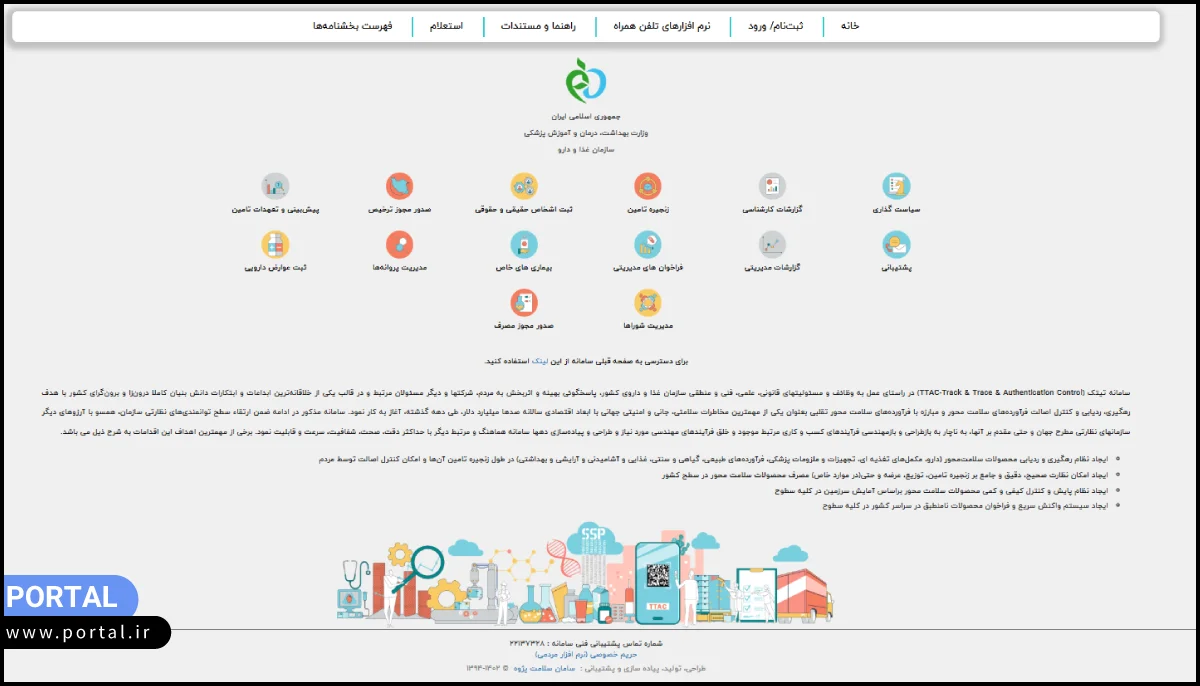Open the پشتیبانی support icon

(896, 245)
